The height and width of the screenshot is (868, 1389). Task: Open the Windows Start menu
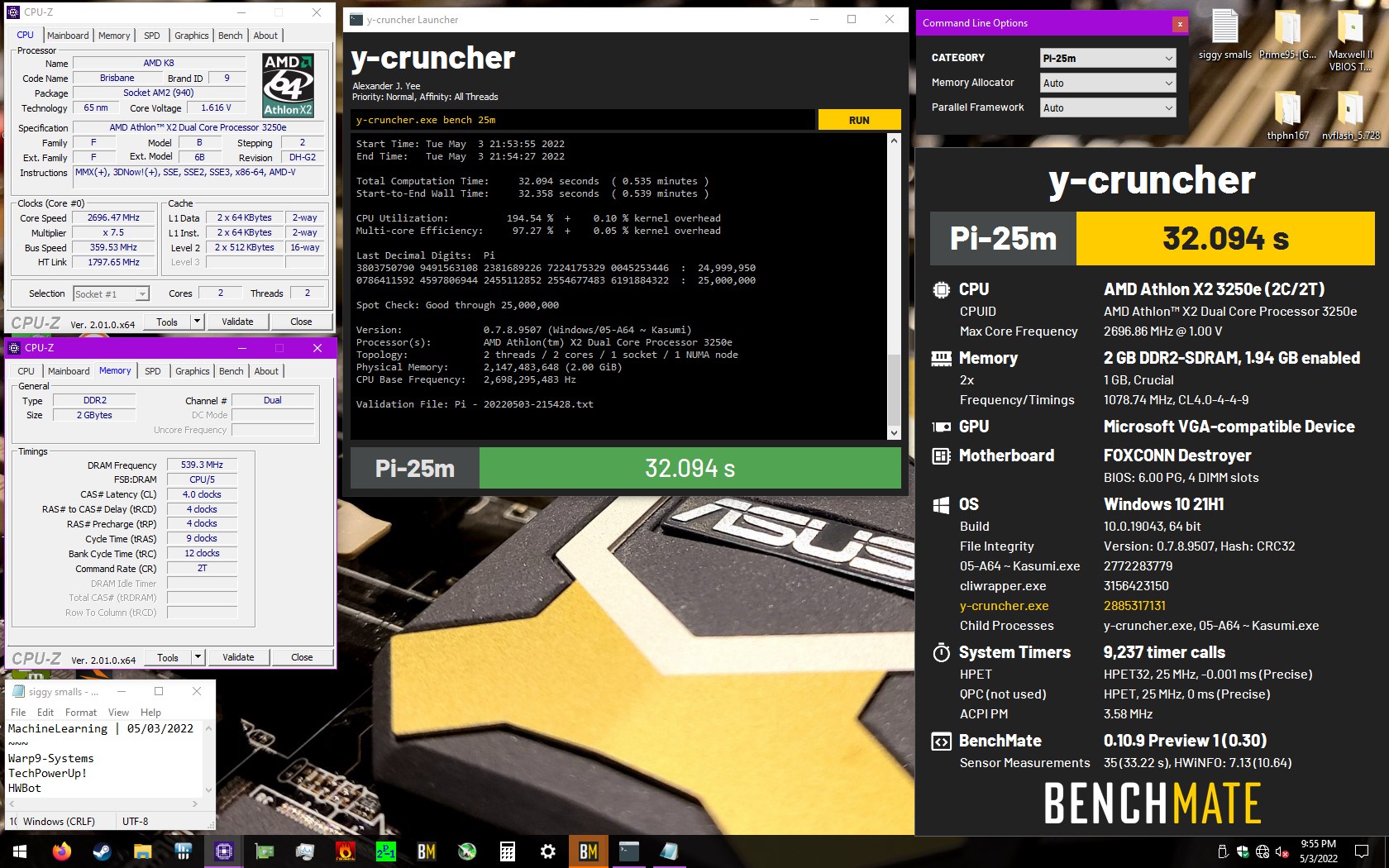click(x=20, y=851)
